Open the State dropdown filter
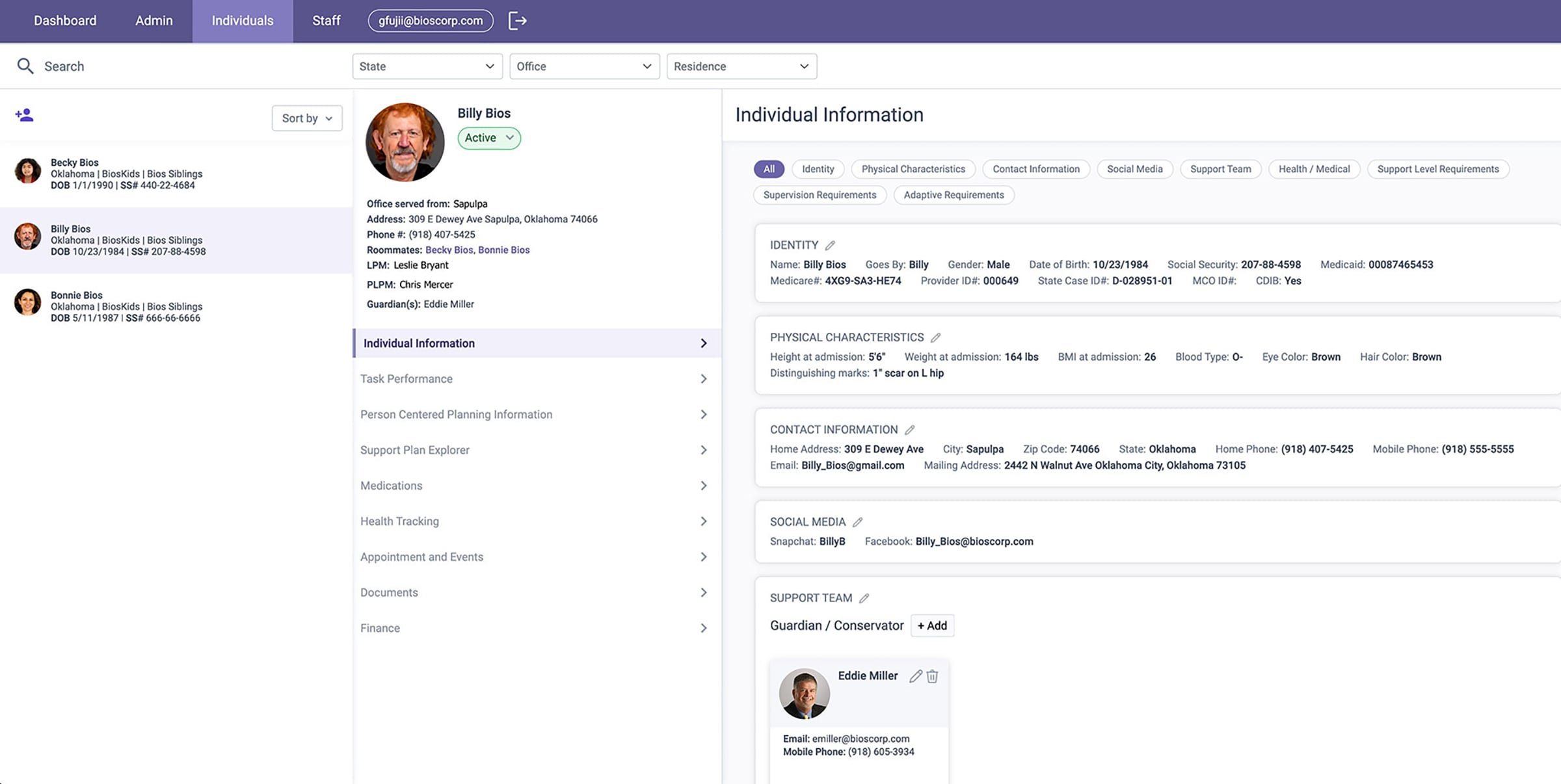 click(x=428, y=66)
